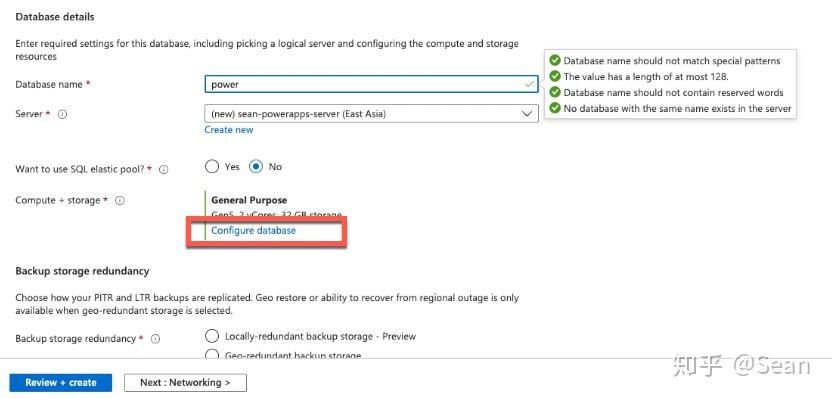Select Yes for SQL elastic pool
Viewport: 832px width, 398px height.
pos(212,167)
